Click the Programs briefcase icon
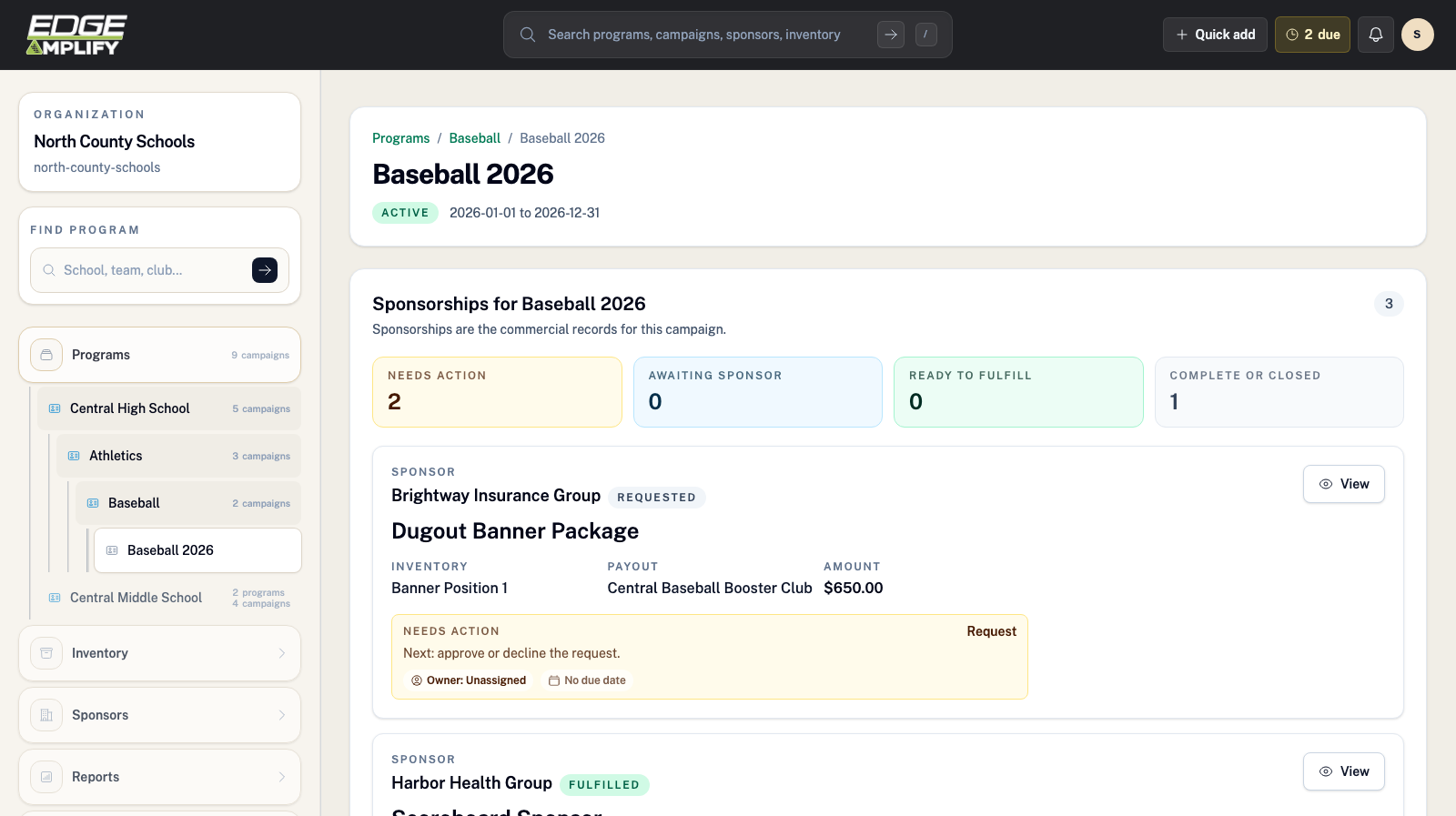This screenshot has height=816, width=1456. coord(46,355)
